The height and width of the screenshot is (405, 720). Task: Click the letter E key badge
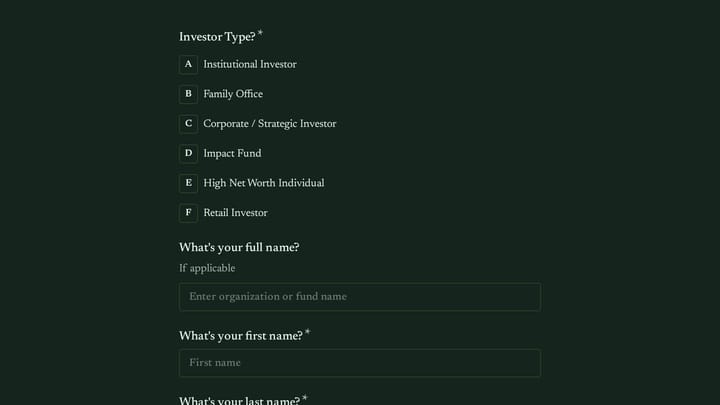188,183
